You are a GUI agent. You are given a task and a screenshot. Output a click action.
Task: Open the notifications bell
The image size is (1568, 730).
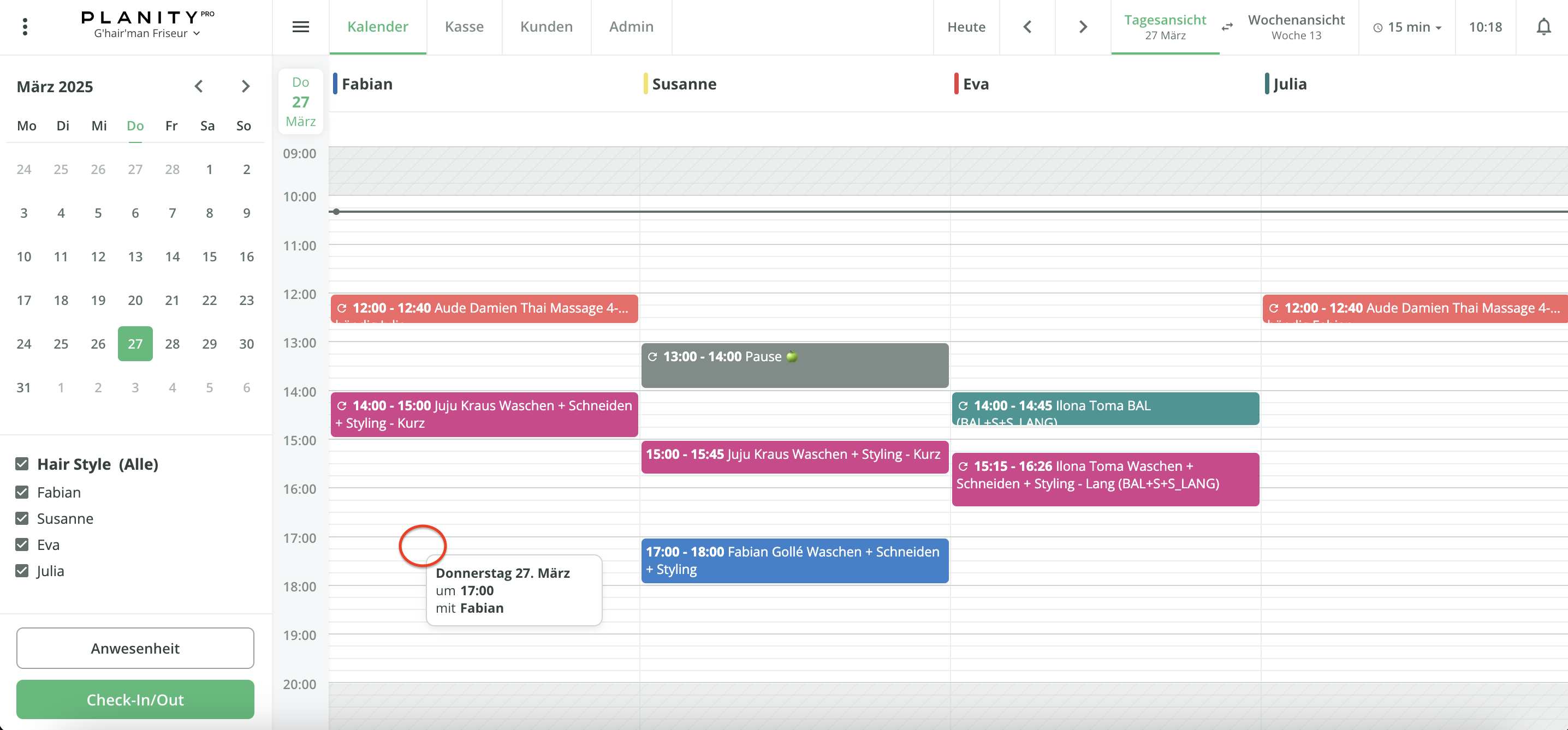pos(1543,27)
